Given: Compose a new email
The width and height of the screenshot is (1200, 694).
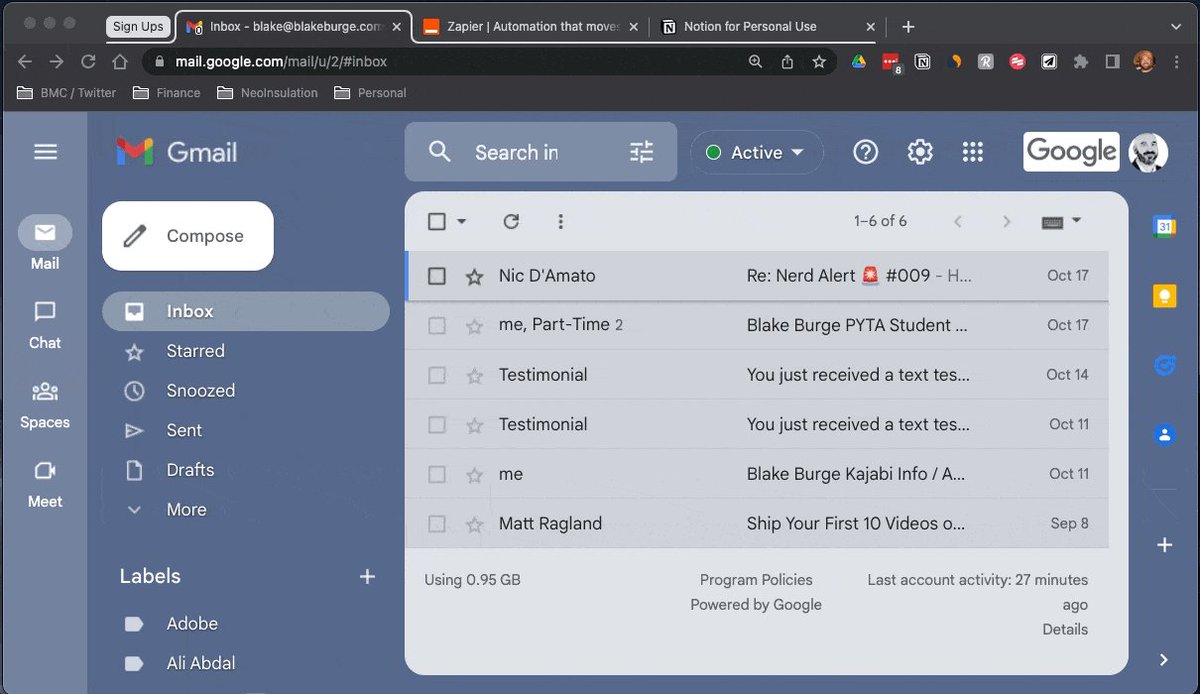Looking at the screenshot, I should (x=188, y=236).
